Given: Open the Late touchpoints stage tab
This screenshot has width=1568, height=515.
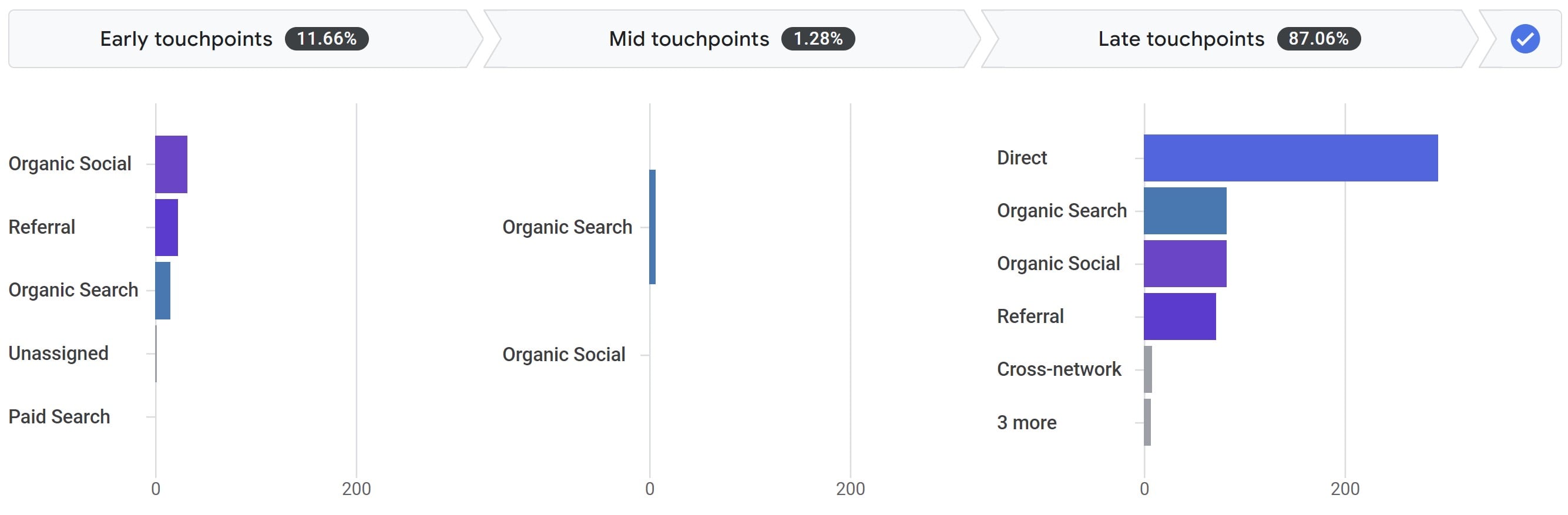Looking at the screenshot, I should 1180,39.
